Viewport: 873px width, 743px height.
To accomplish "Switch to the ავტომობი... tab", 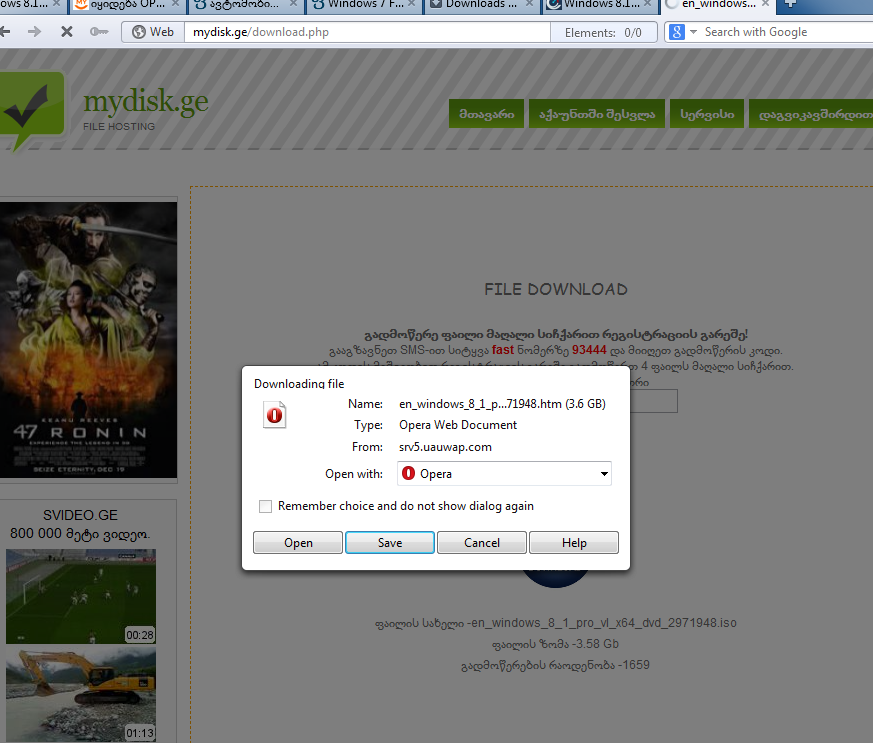I will (247, 4).
